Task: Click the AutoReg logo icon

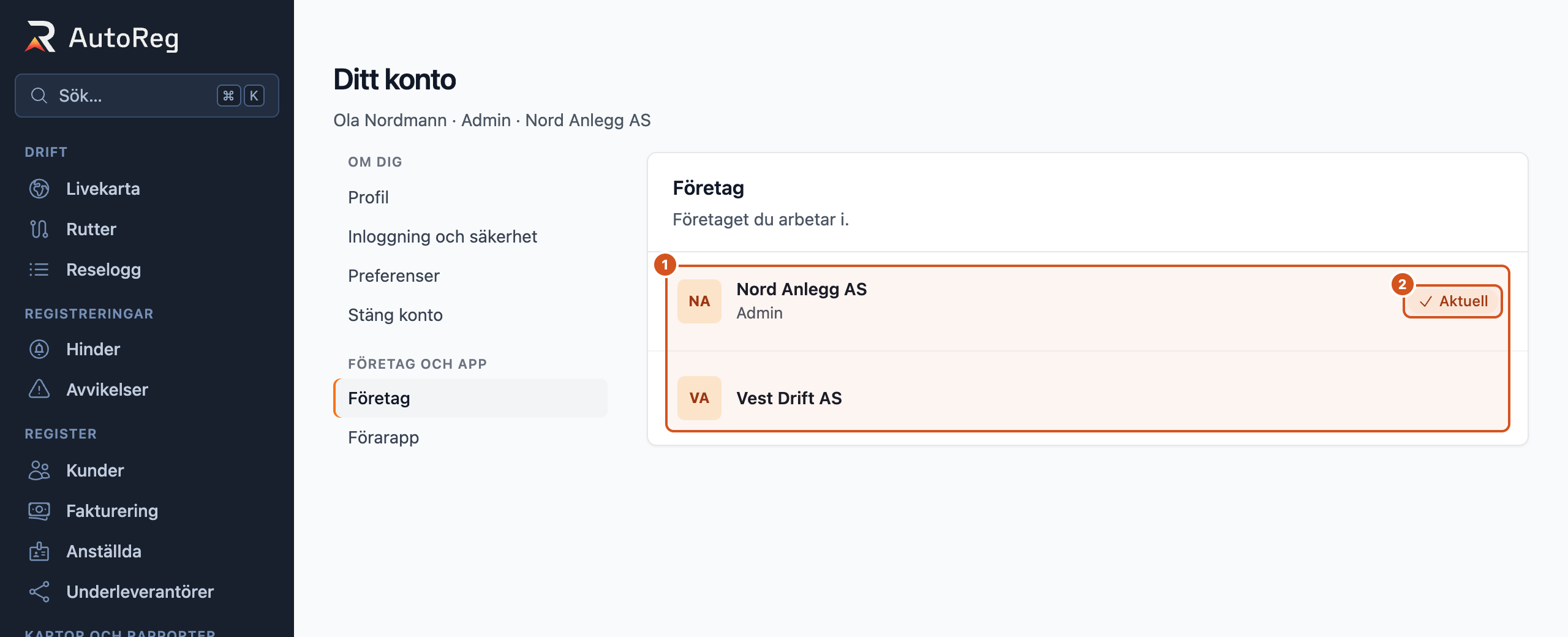Action: (x=40, y=37)
